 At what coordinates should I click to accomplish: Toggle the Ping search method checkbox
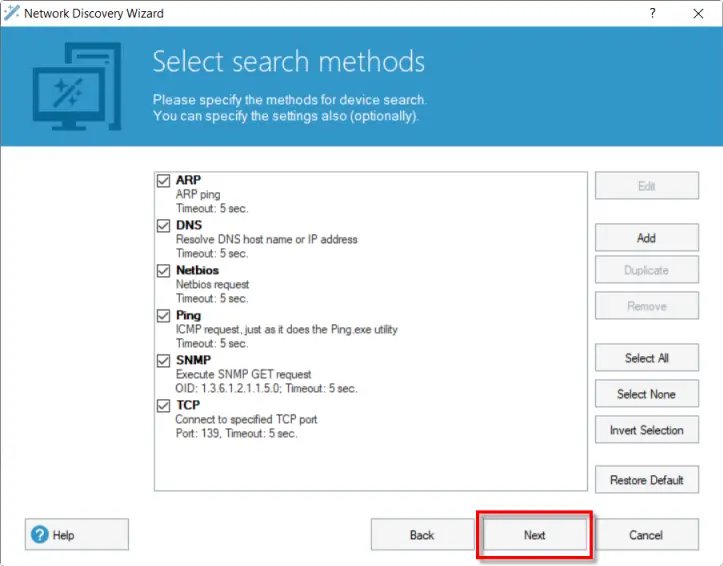coord(163,316)
